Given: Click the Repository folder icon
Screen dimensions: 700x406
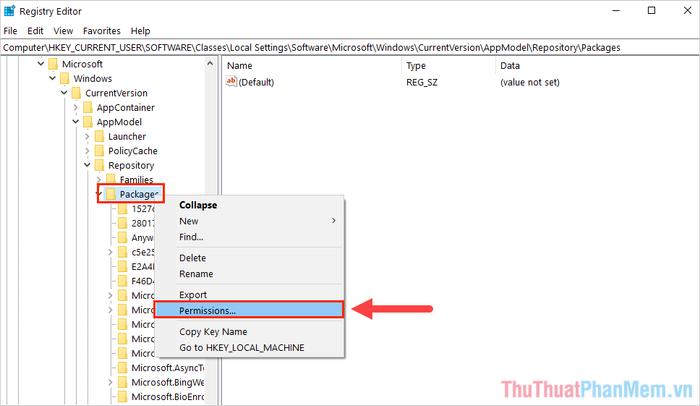Looking at the screenshot, I should click(x=100, y=165).
